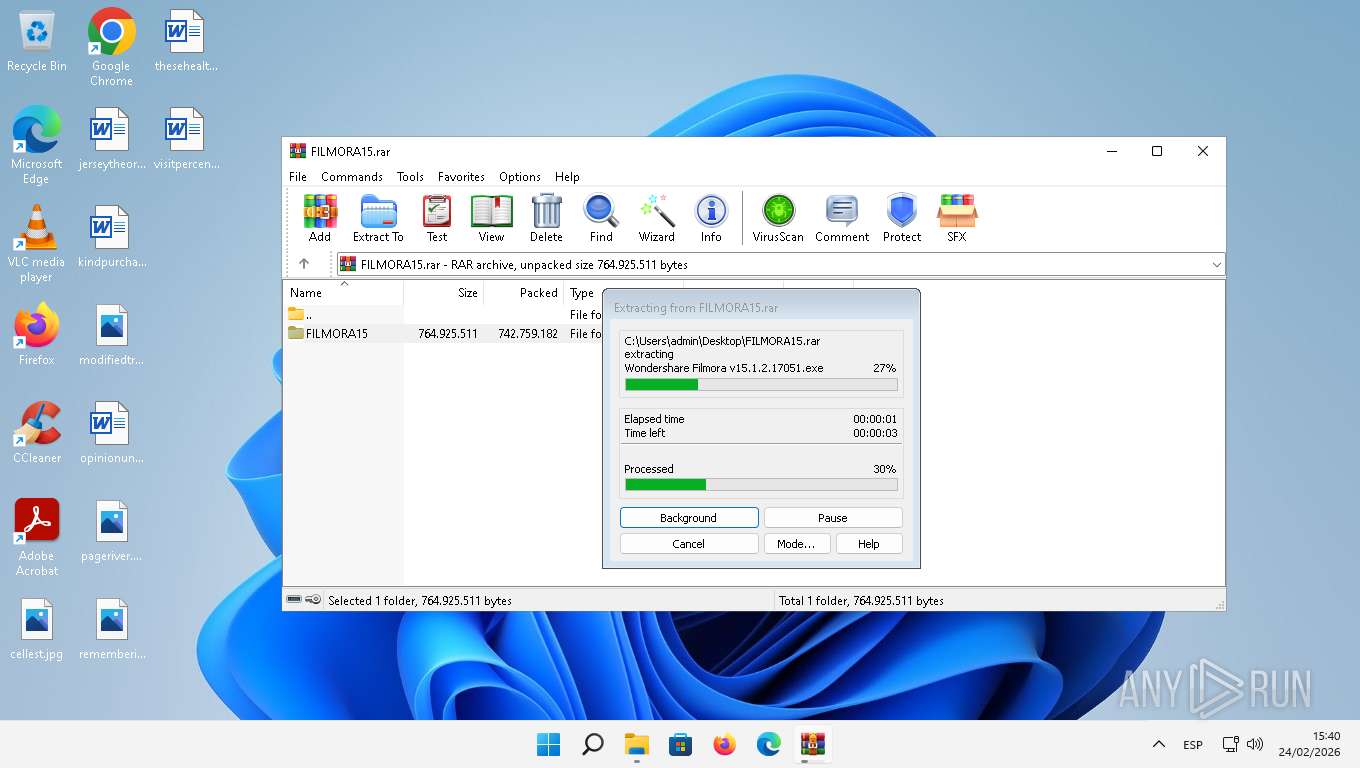The image size is (1360, 768).
Task: Sort by the Packed column header
Action: [x=524, y=293]
